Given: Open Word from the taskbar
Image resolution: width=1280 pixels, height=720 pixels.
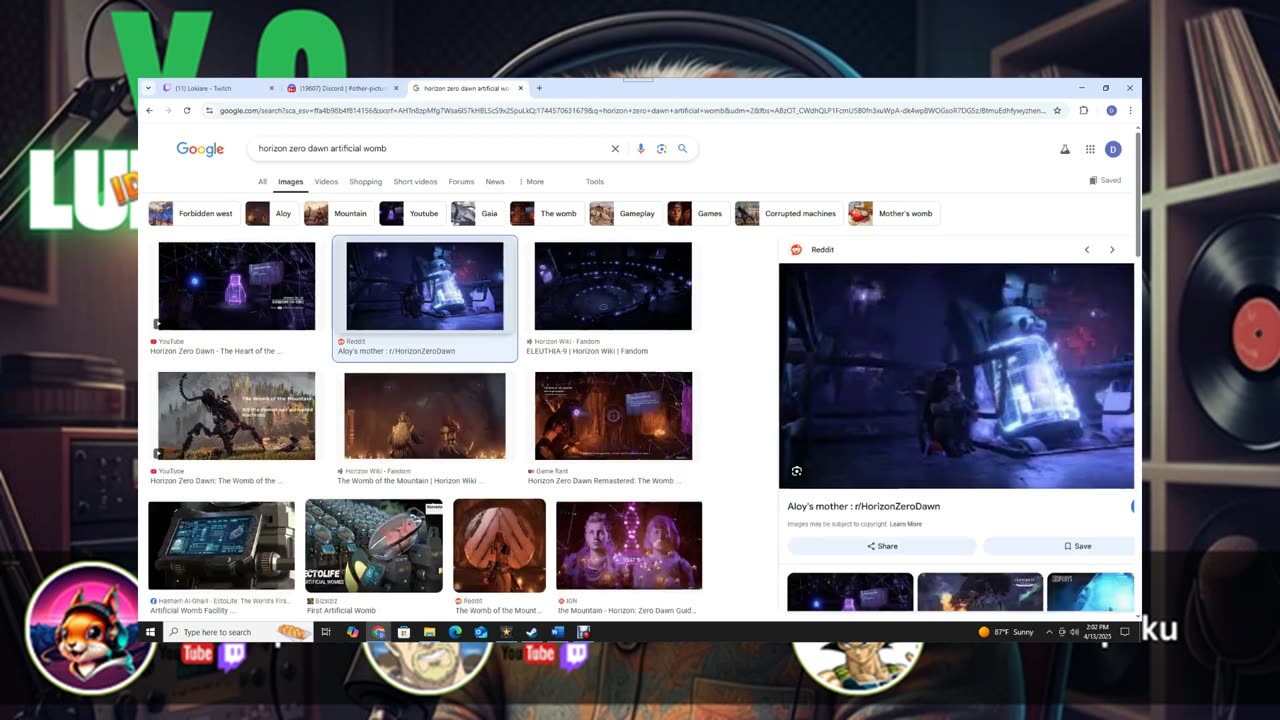Looking at the screenshot, I should pos(558,632).
